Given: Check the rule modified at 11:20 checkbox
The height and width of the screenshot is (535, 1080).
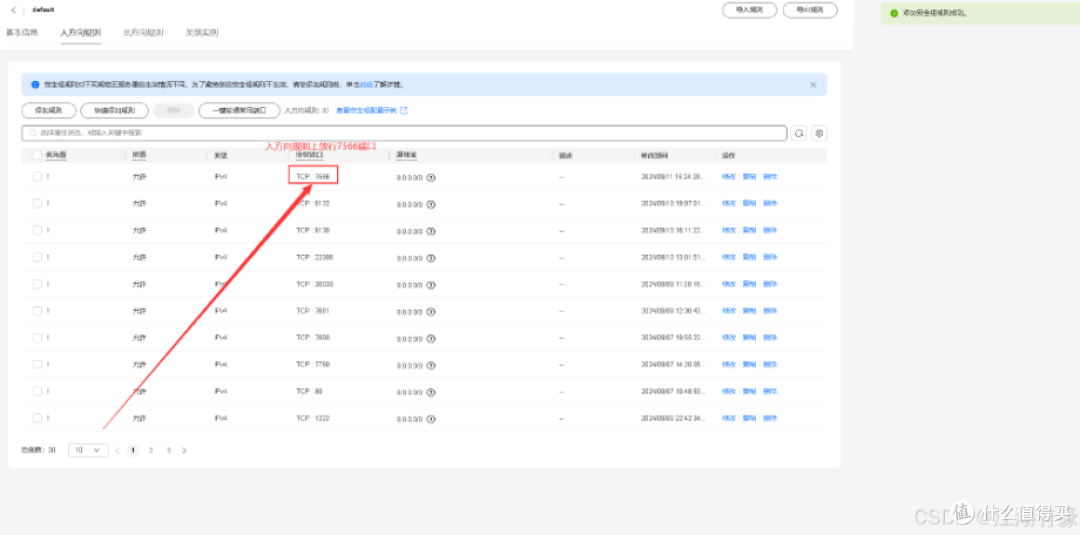Looking at the screenshot, I should tap(37, 284).
